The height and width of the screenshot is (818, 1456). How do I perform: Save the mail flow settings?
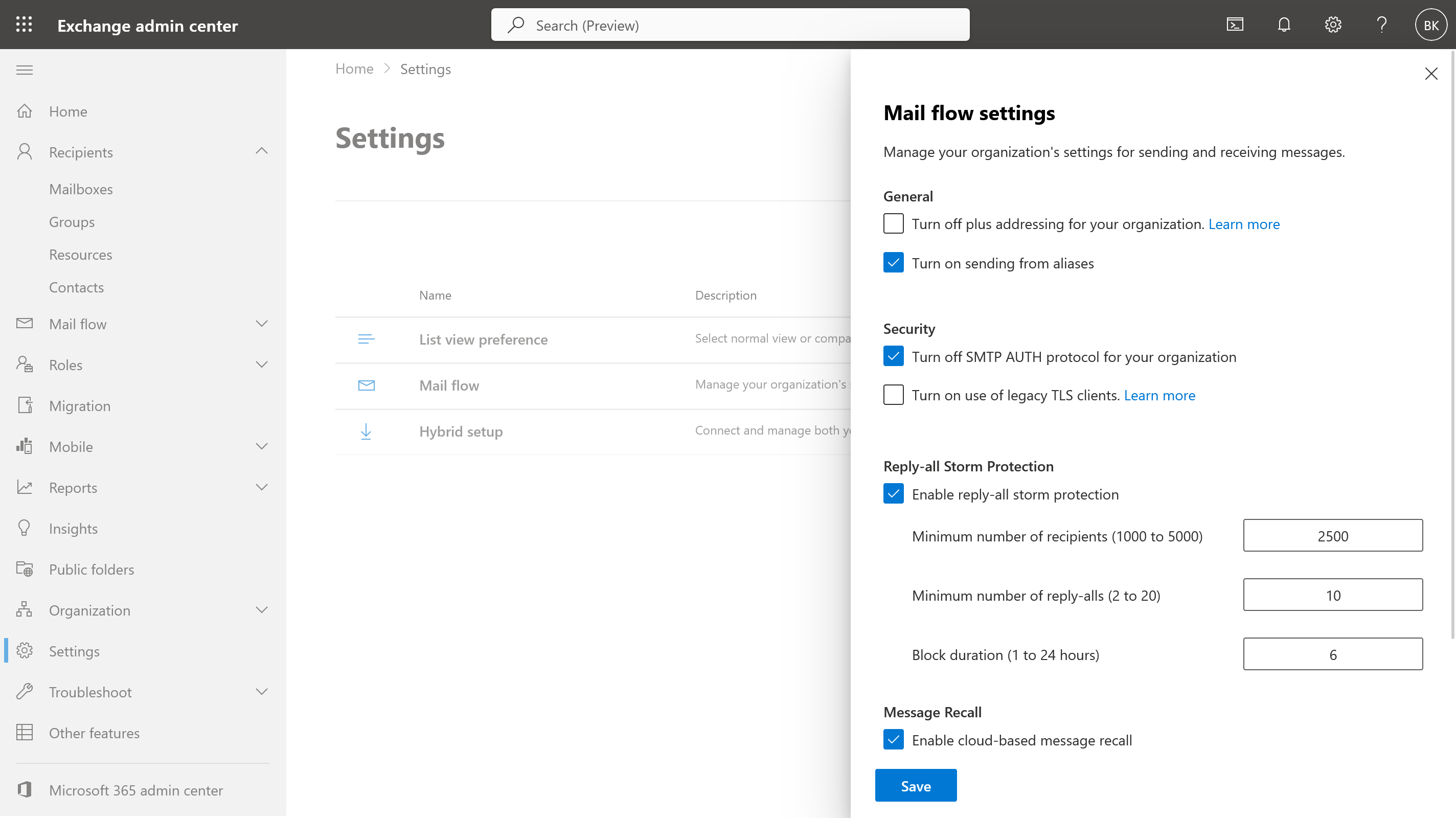tap(916, 785)
